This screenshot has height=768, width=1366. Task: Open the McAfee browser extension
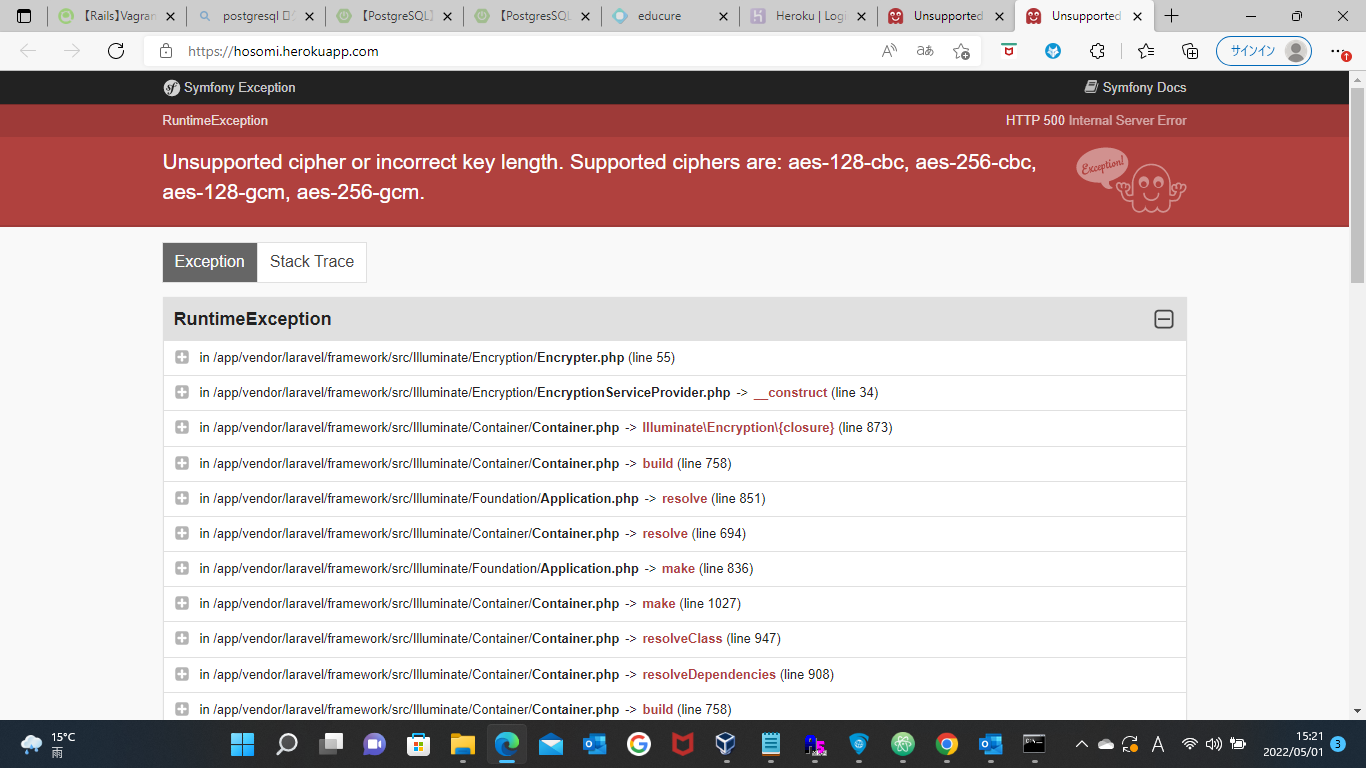(1010, 51)
